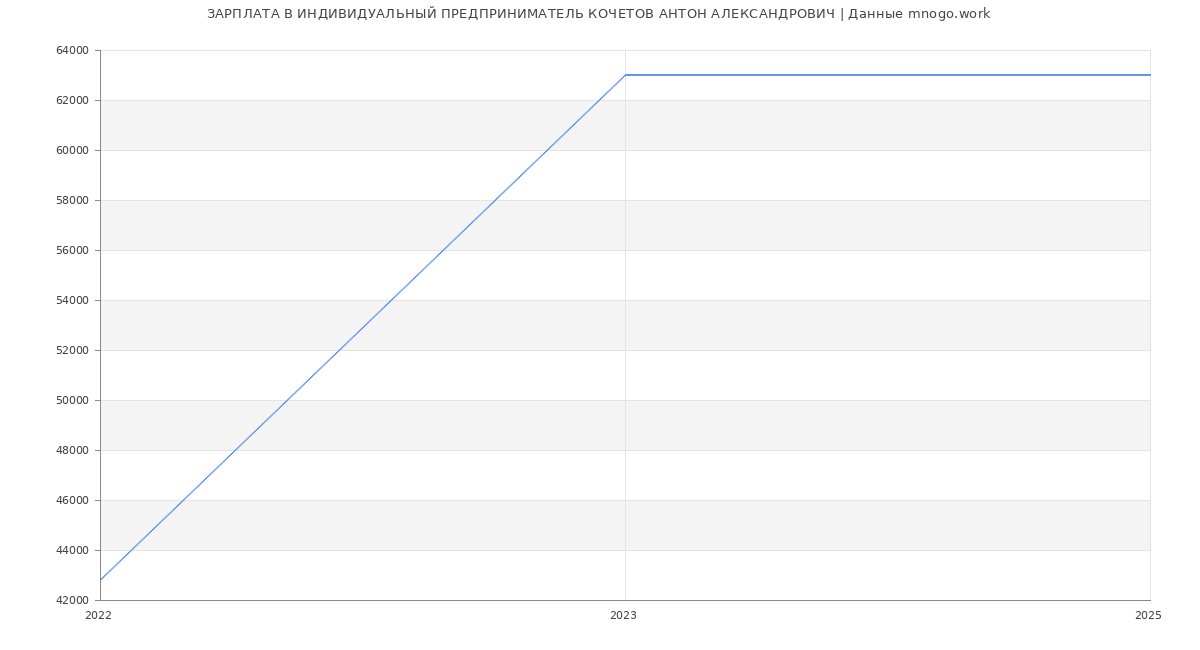Click the line's peak data point at 2023
1200x650 pixels.
pos(625,75)
